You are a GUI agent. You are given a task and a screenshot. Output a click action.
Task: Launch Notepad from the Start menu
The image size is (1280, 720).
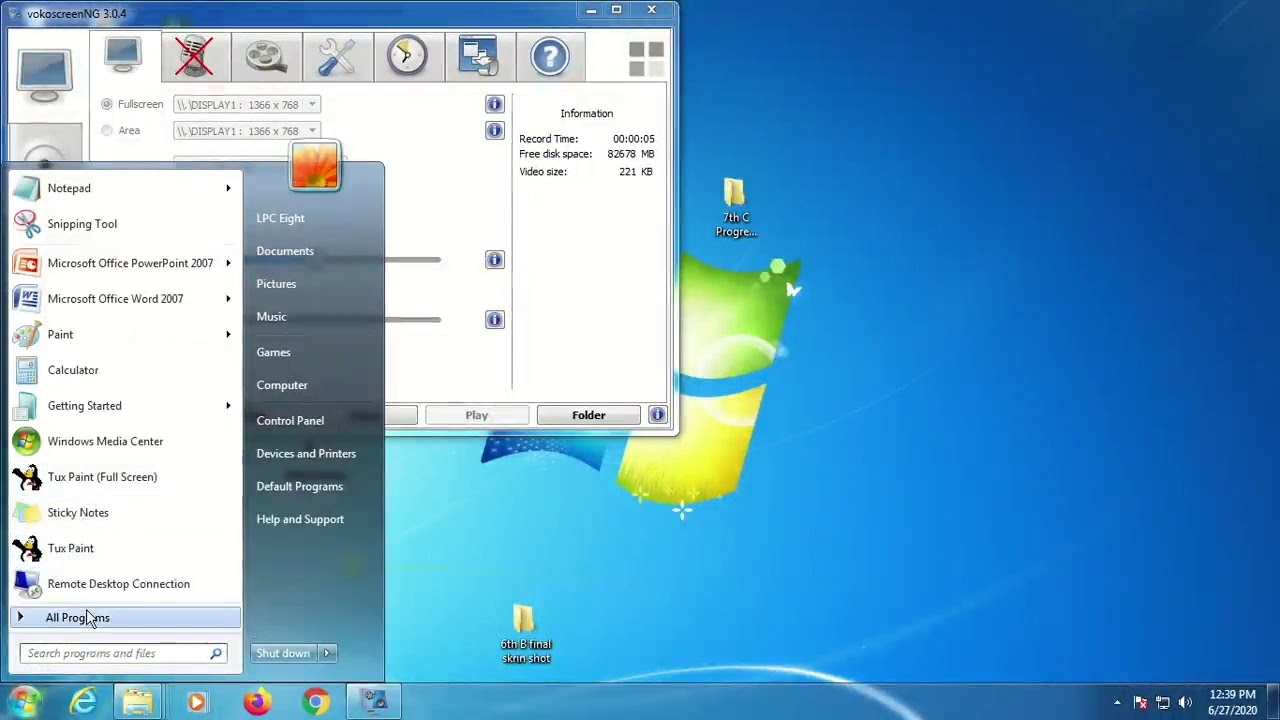pyautogui.click(x=125, y=188)
